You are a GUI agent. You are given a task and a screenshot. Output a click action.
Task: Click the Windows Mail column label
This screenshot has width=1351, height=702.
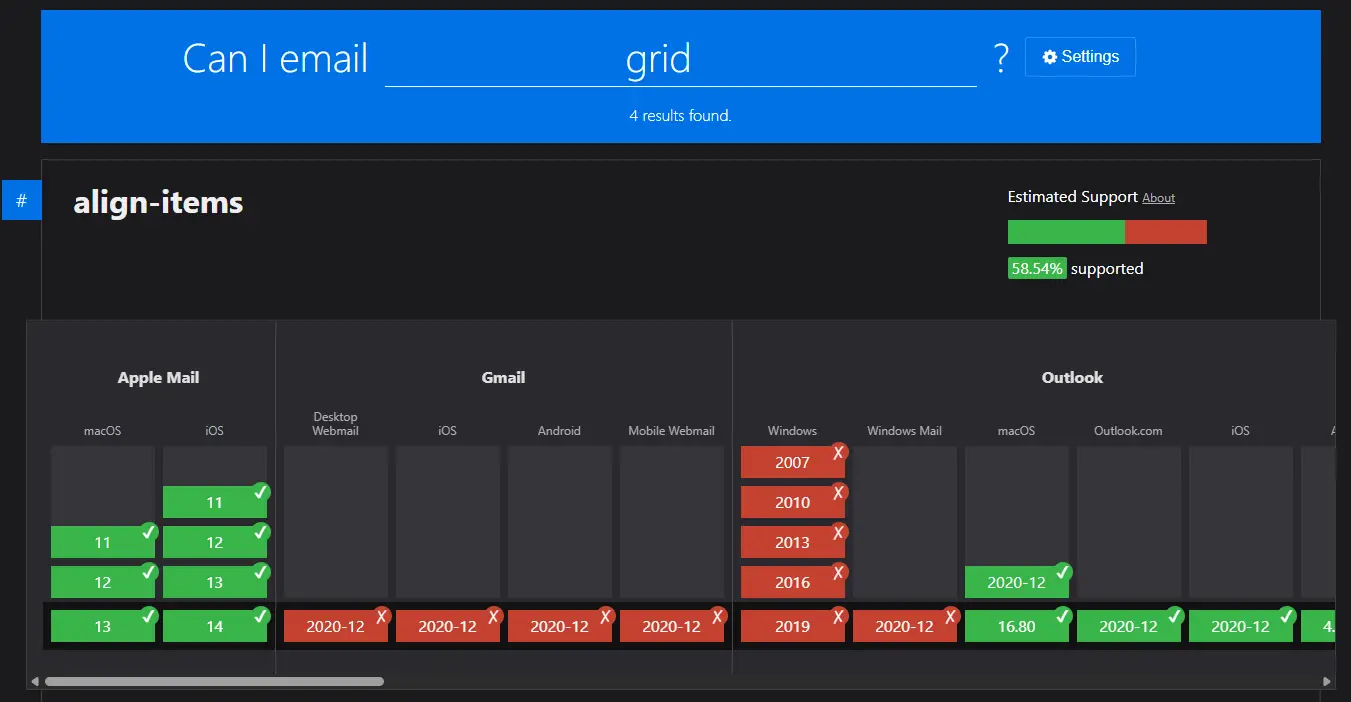[904, 431]
